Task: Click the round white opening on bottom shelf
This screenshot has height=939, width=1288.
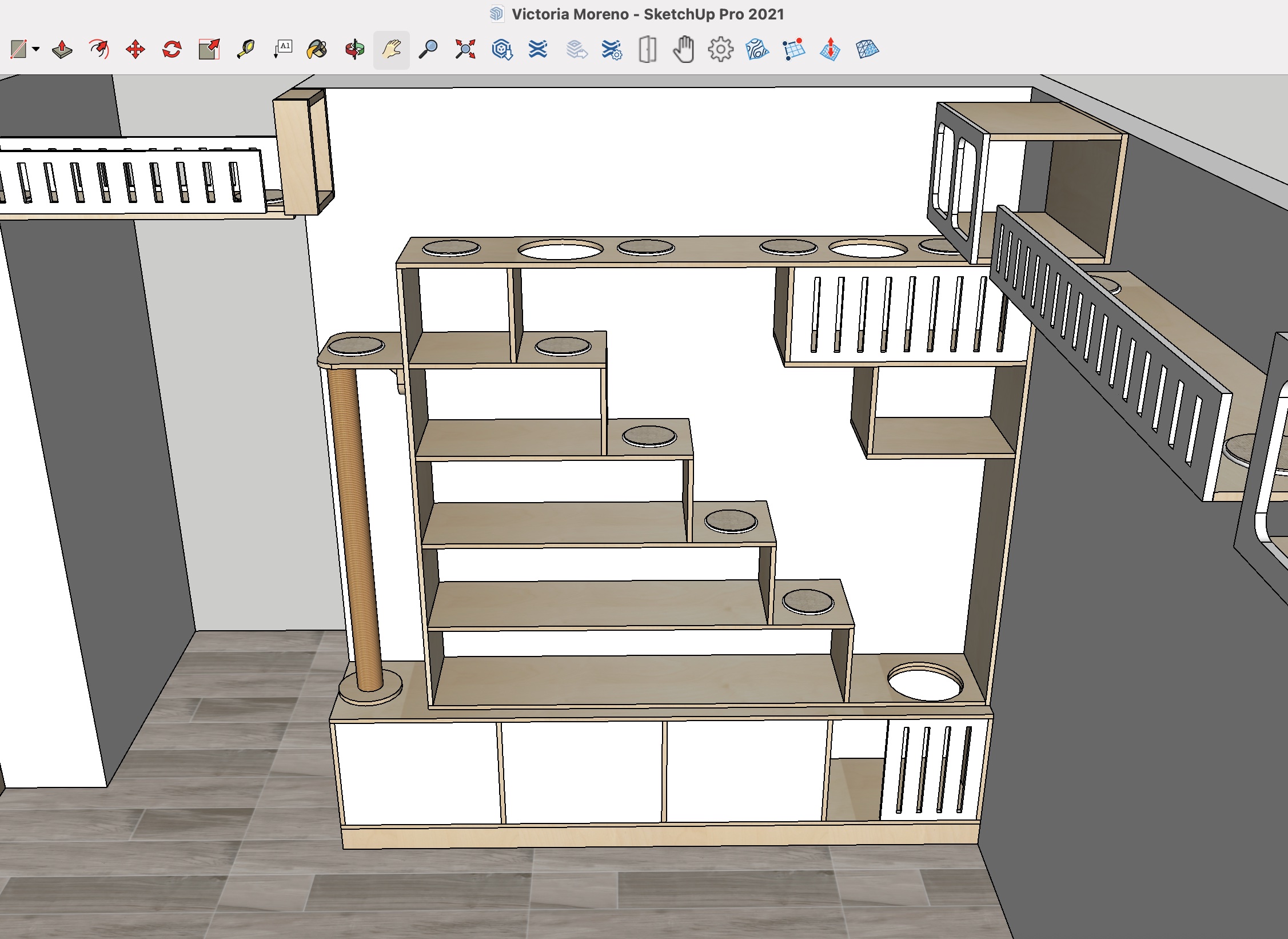Action: 925,682
